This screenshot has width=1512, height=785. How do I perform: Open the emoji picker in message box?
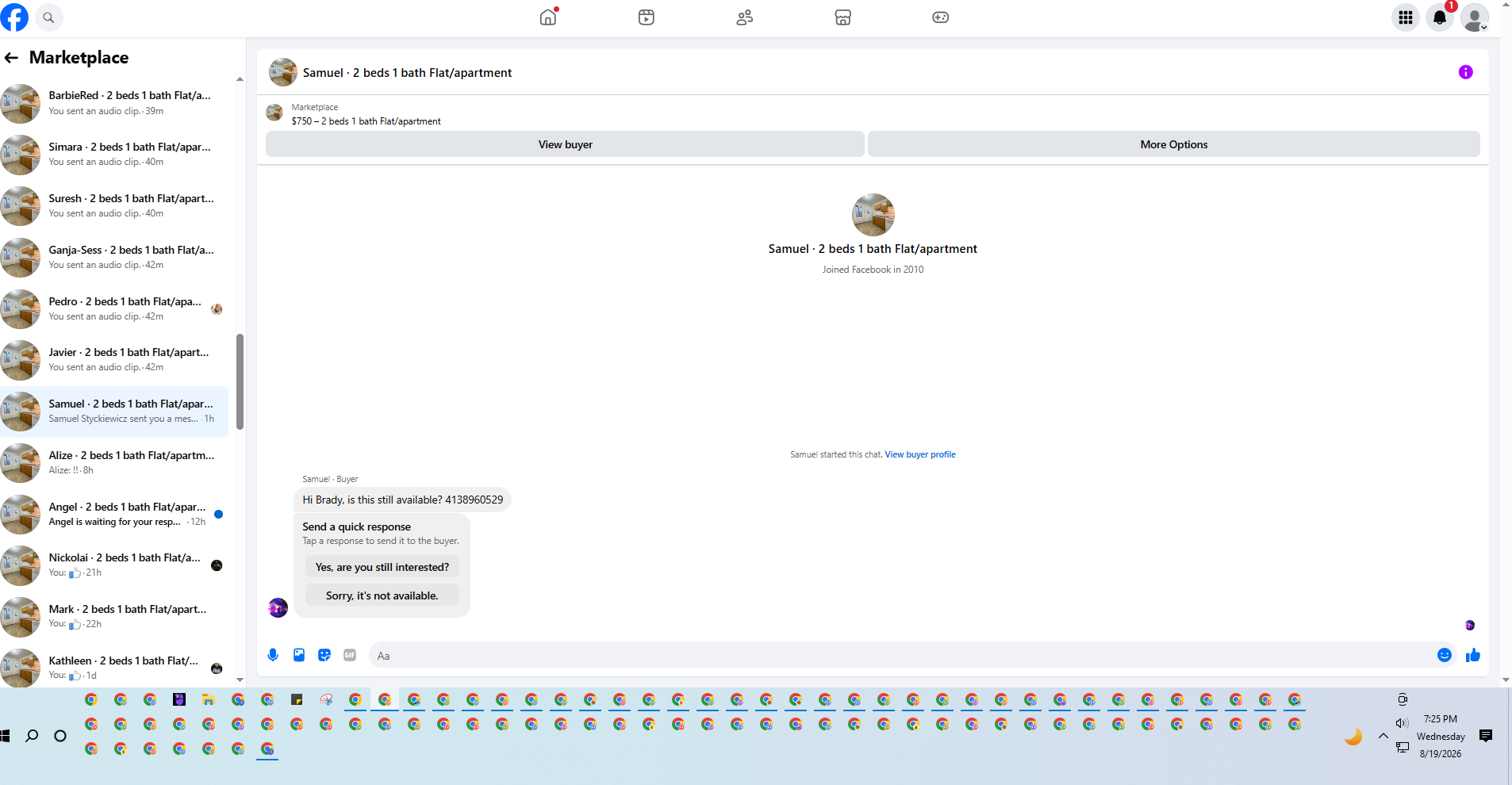pos(1445,655)
